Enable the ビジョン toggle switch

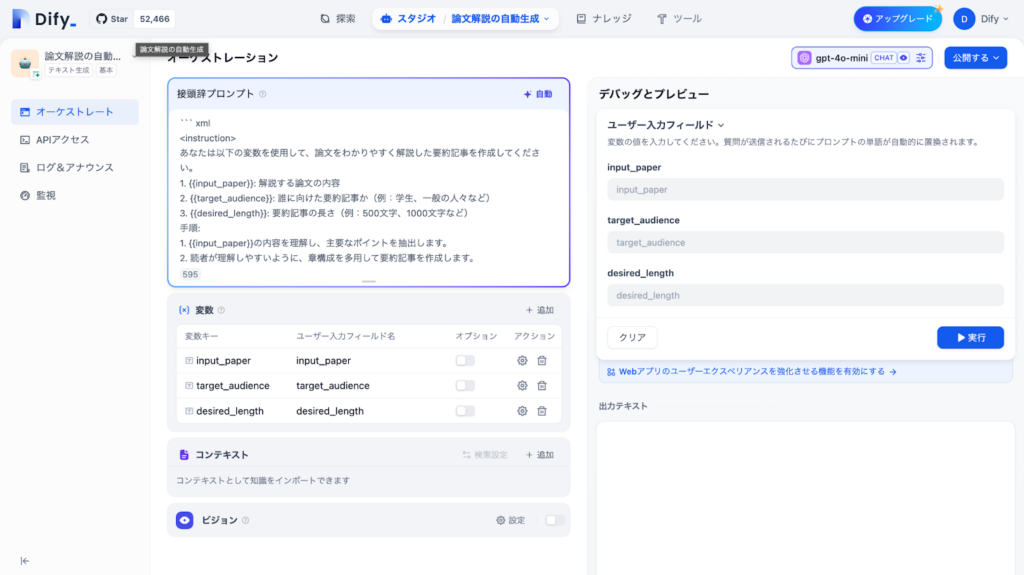[554, 521]
